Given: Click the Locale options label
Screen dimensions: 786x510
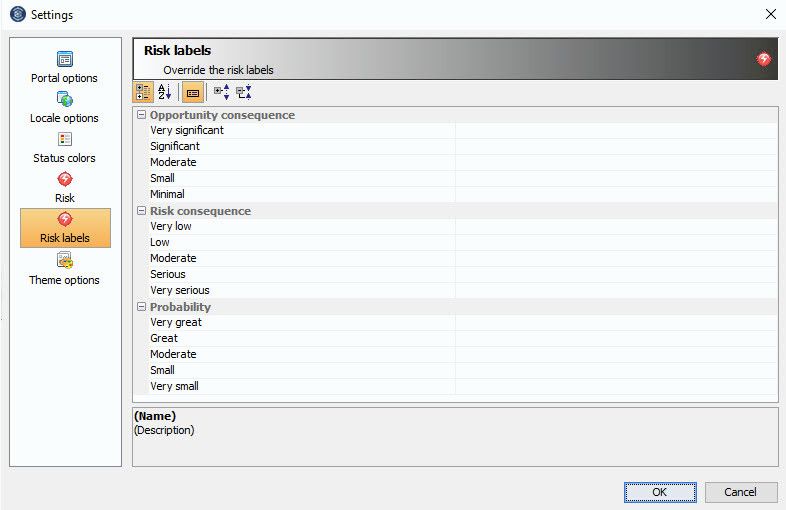Looking at the screenshot, I should (x=64, y=118).
